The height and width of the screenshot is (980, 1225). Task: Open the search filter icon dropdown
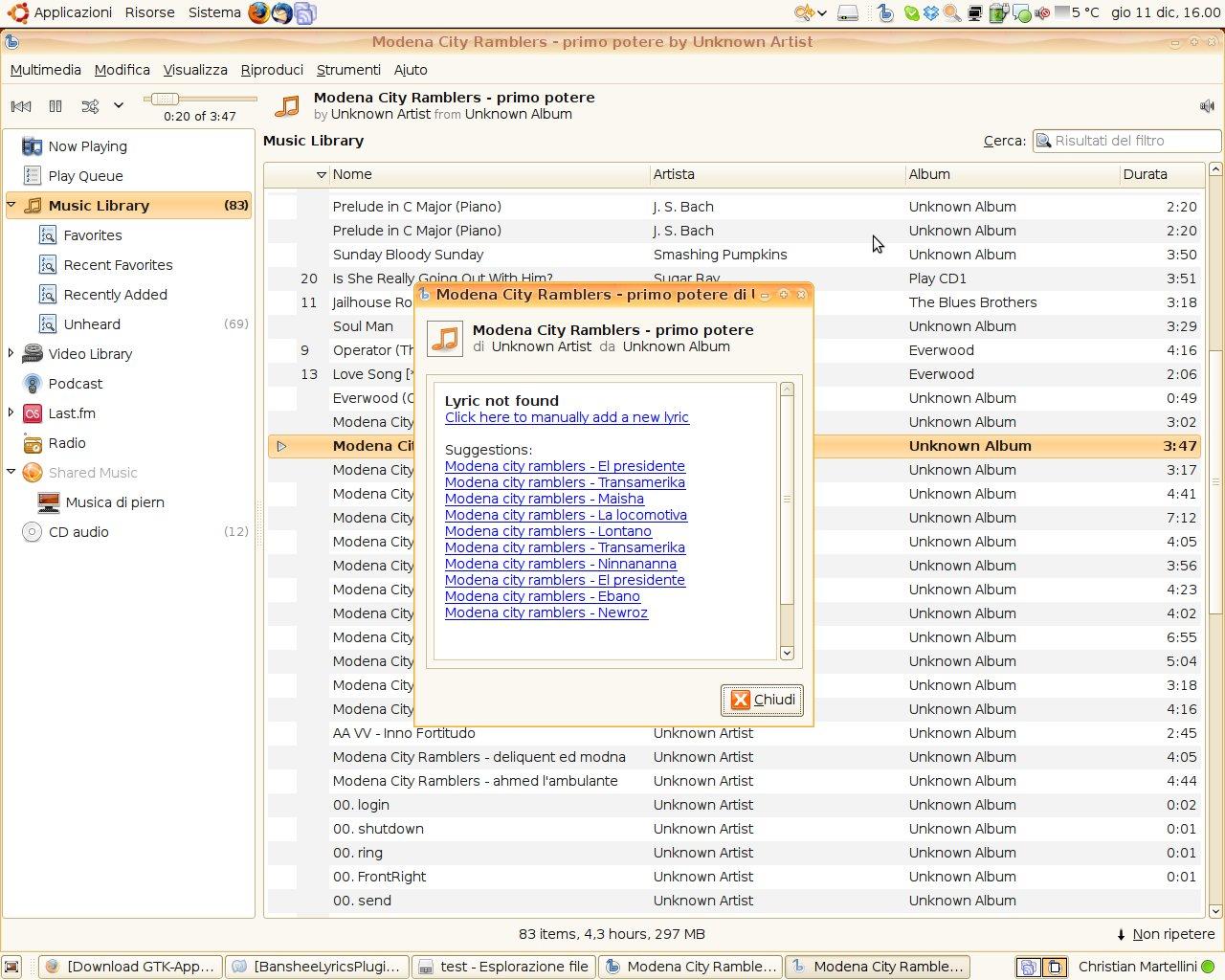click(x=1043, y=141)
